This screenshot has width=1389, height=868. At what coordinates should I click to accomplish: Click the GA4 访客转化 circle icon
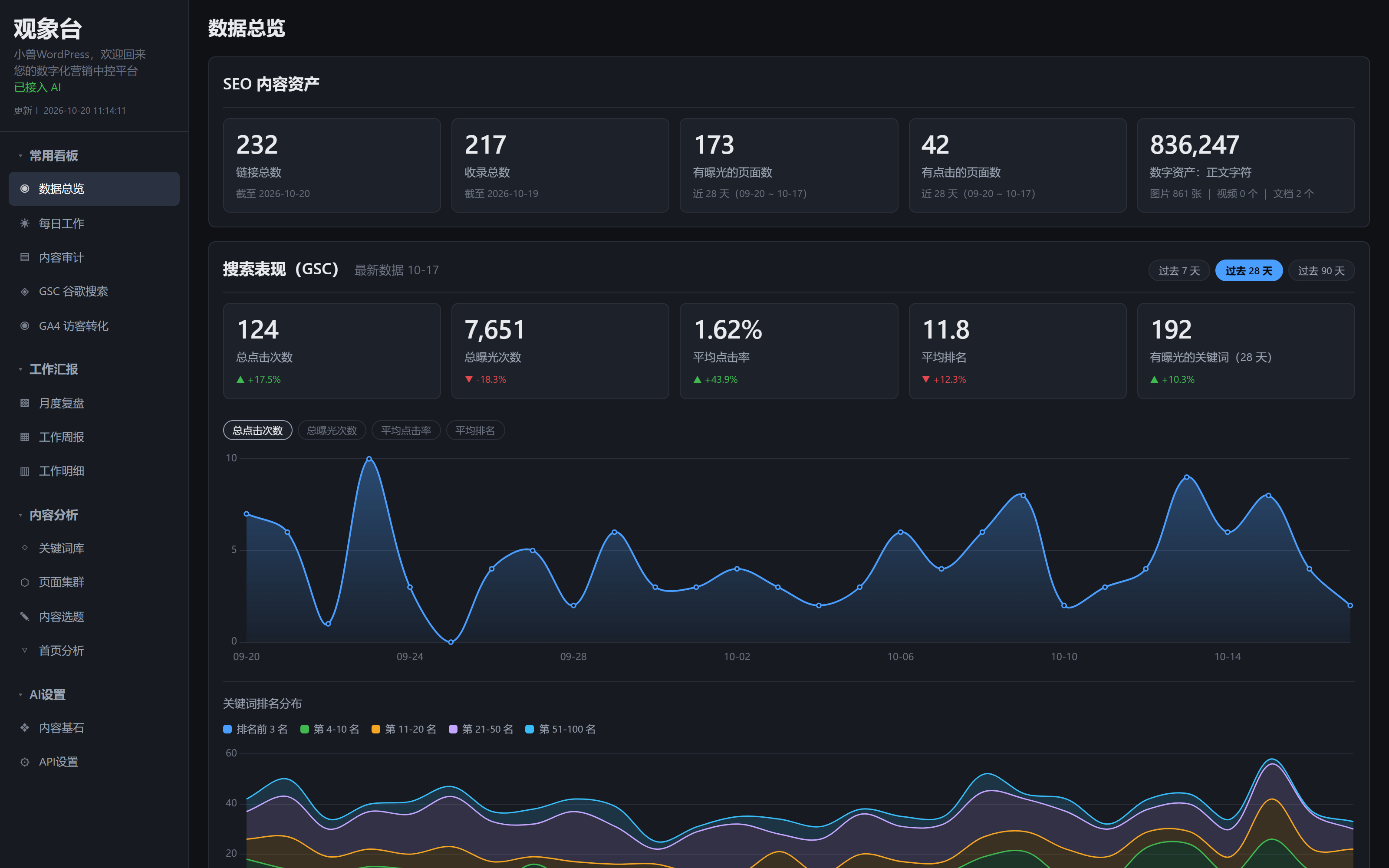pyautogui.click(x=25, y=326)
